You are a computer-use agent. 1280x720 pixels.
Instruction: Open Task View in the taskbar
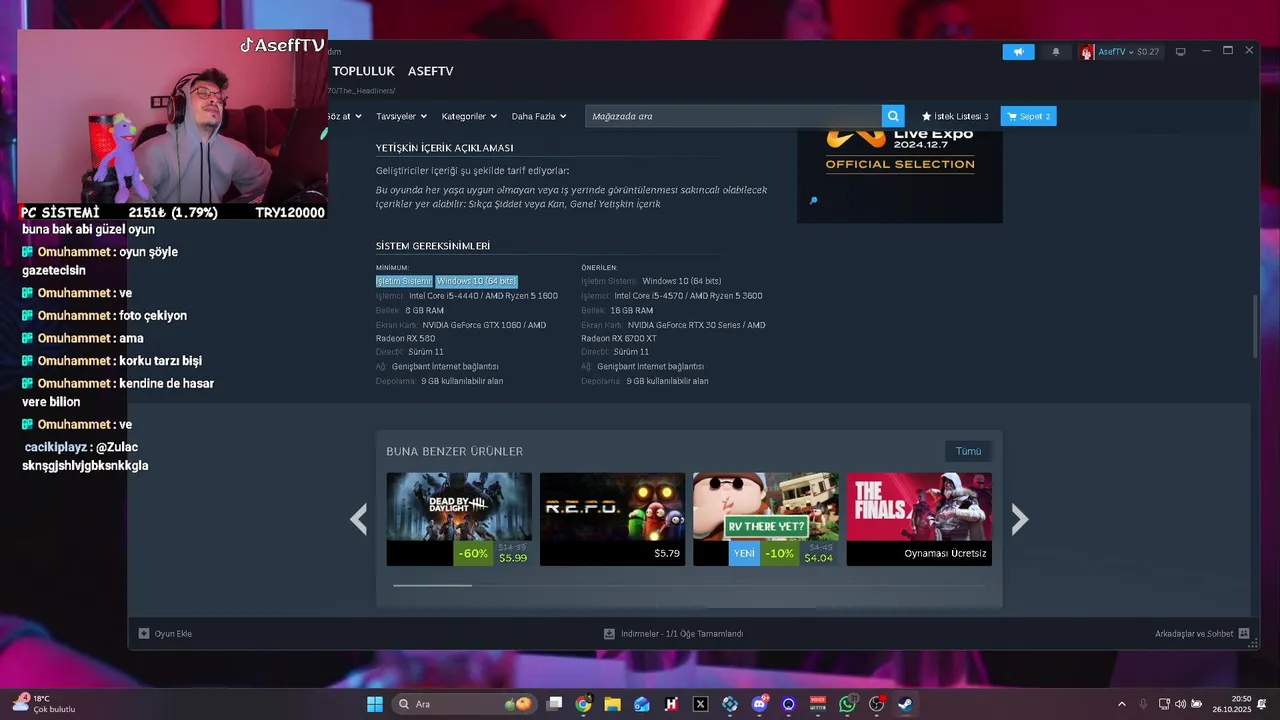[x=555, y=704]
